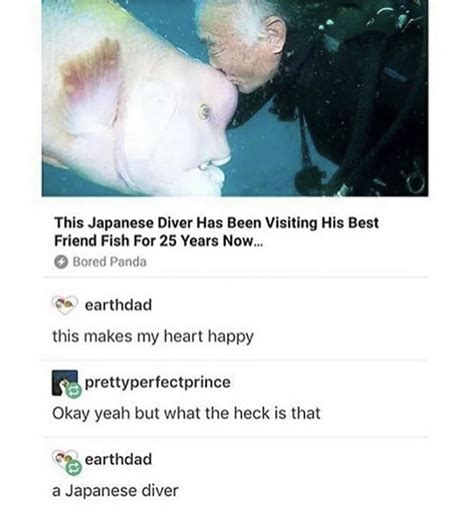The height and width of the screenshot is (511, 474).
Task: Select the reply 'a Japanese diver'
Action: point(115,491)
